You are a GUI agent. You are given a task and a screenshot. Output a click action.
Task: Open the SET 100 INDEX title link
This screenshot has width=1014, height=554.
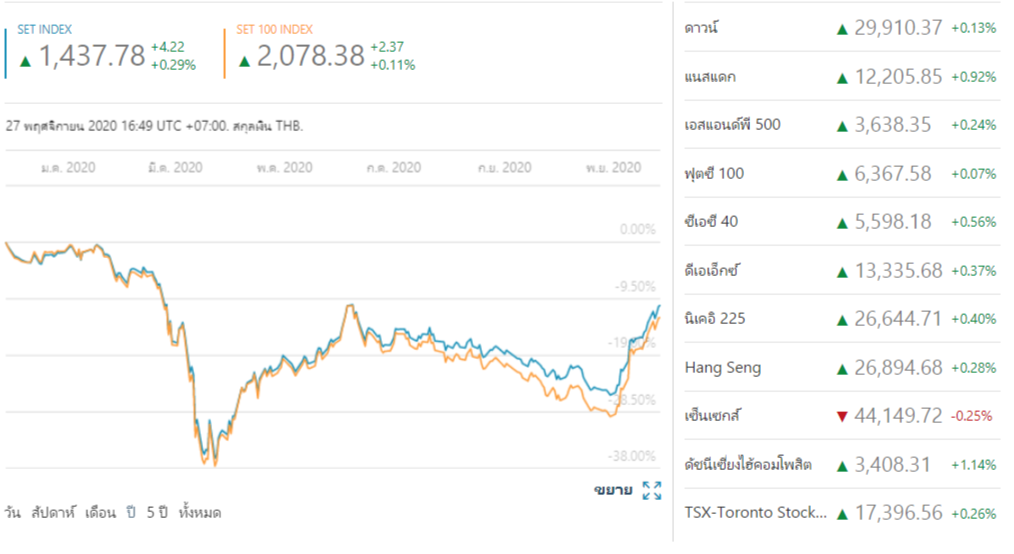pyautogui.click(x=275, y=30)
